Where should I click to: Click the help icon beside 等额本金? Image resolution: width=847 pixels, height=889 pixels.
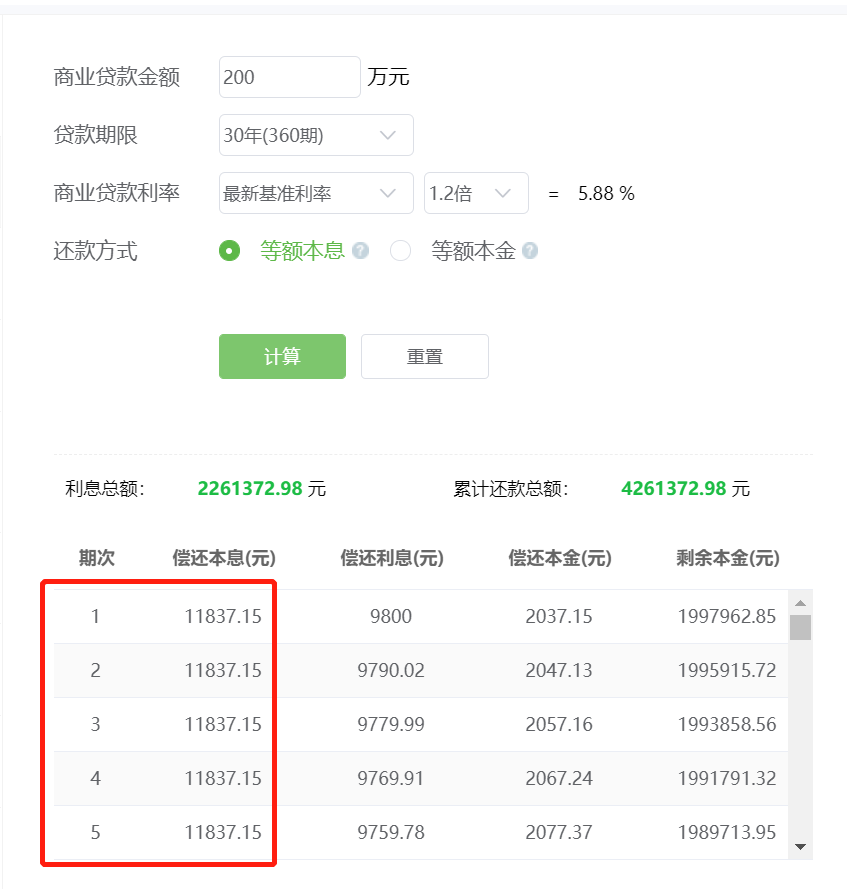point(530,251)
